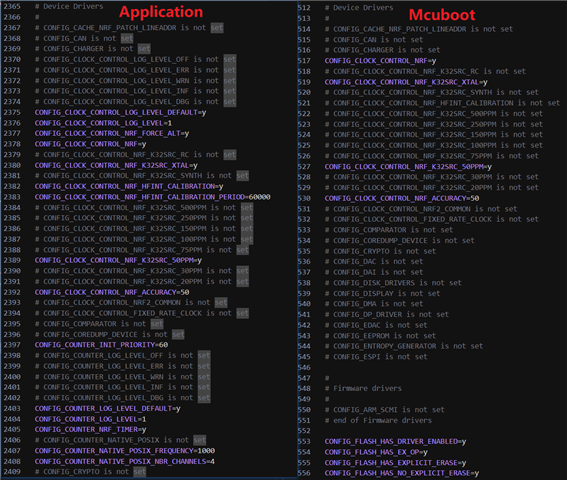
Task: Click CONFIG_COUNTER_LOG_LEVEL_OFF comment line
Action: (x=123, y=356)
